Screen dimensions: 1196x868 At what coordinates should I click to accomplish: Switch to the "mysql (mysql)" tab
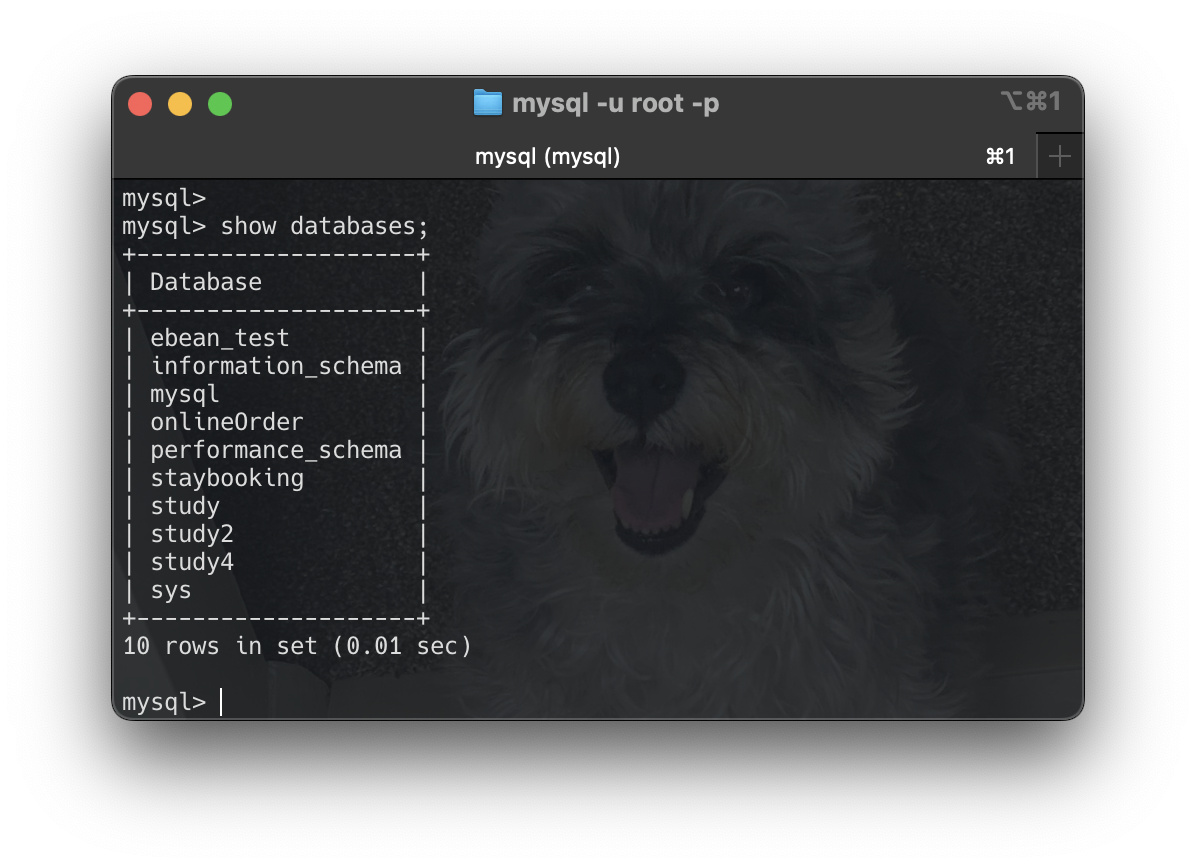[547, 156]
